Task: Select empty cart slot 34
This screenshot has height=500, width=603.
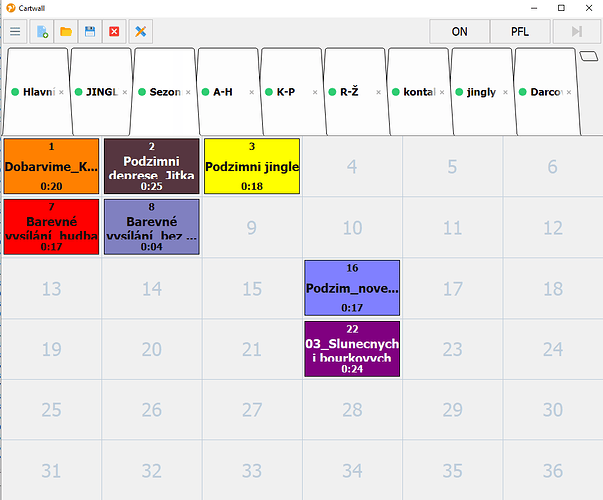Action: point(352,470)
